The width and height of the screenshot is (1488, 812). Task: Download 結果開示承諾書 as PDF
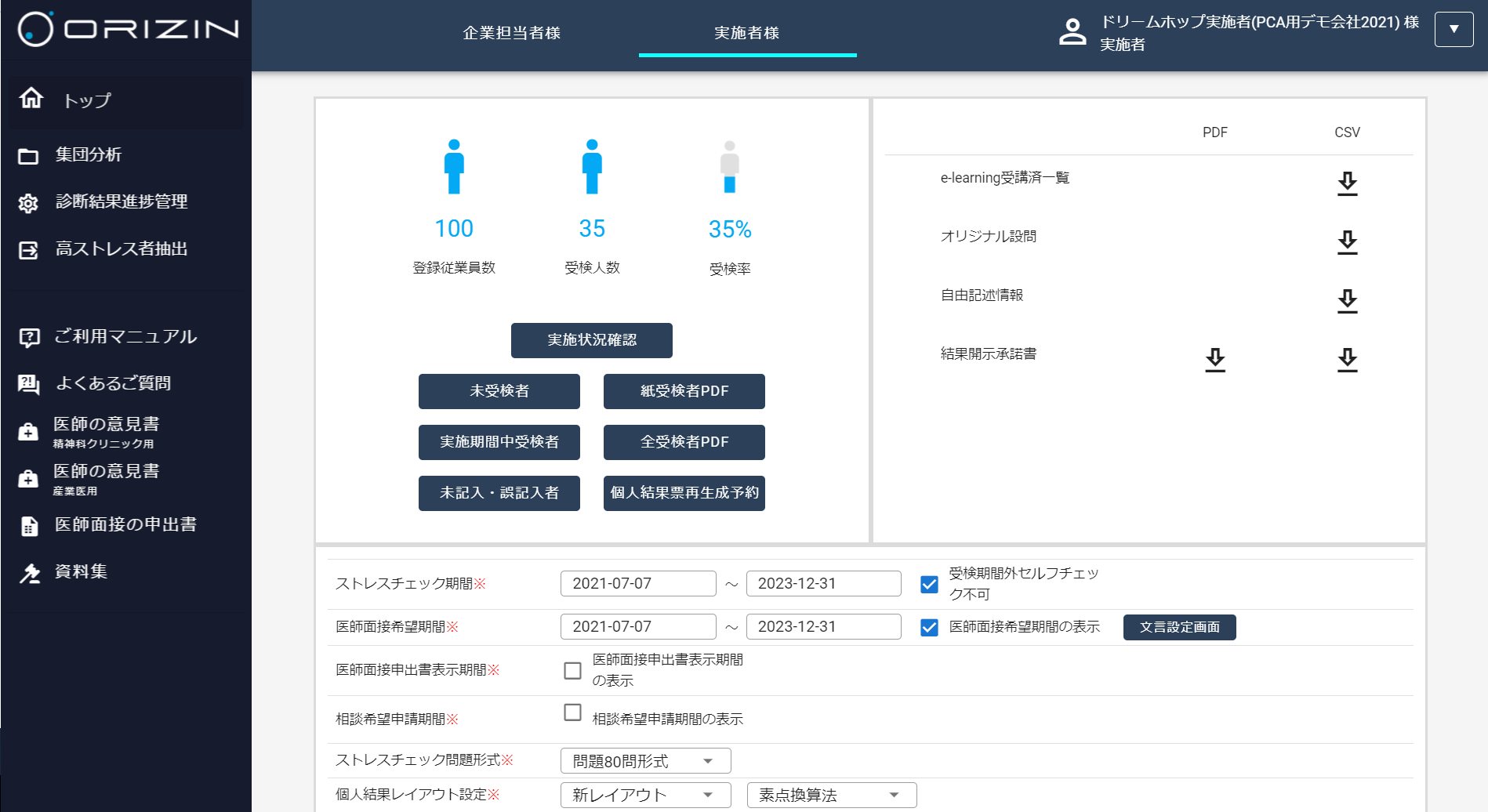tap(1215, 360)
